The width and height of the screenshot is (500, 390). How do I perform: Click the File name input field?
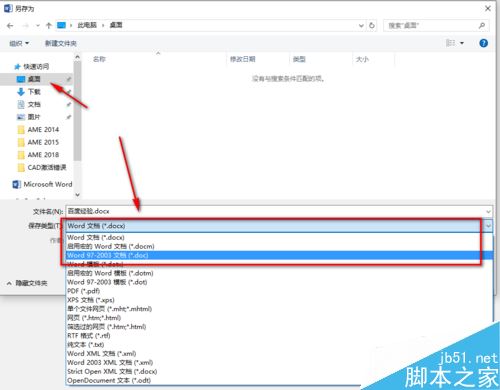point(275,211)
